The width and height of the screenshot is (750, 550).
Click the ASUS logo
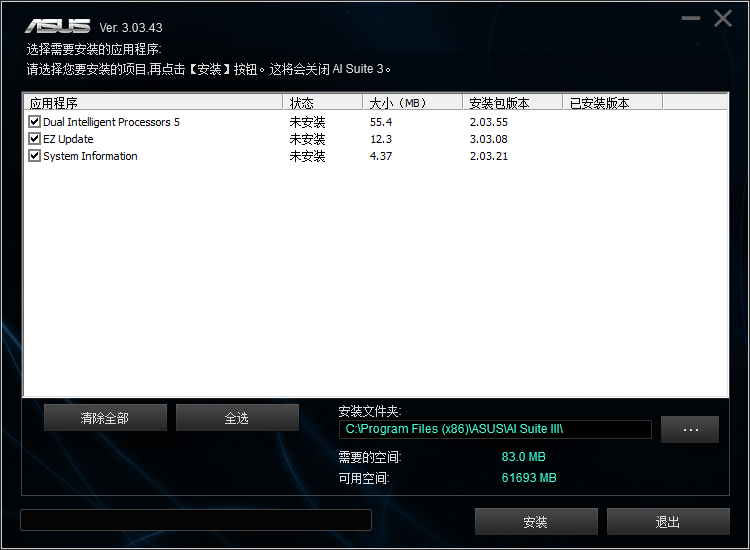pos(58,26)
